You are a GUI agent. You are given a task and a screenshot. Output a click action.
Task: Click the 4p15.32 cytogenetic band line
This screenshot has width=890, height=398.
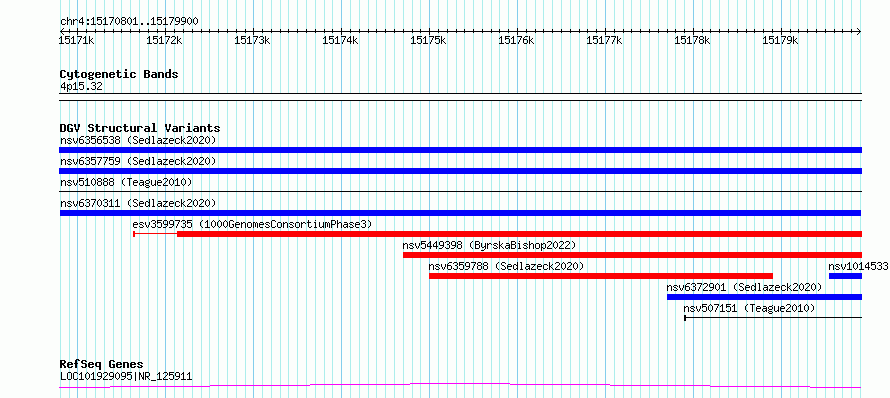[x=460, y=97]
